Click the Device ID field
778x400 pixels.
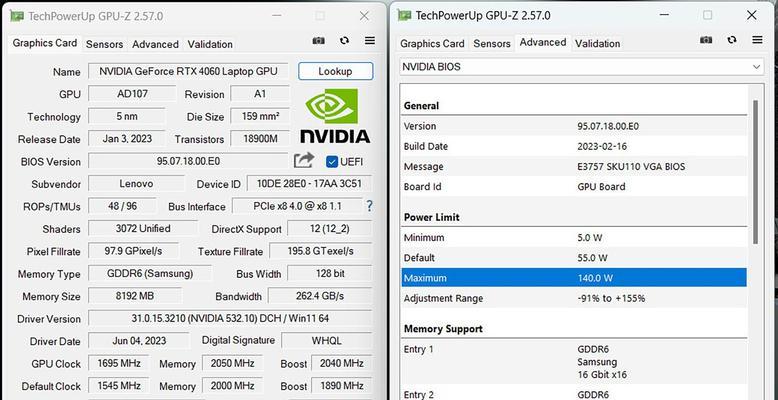tap(309, 184)
